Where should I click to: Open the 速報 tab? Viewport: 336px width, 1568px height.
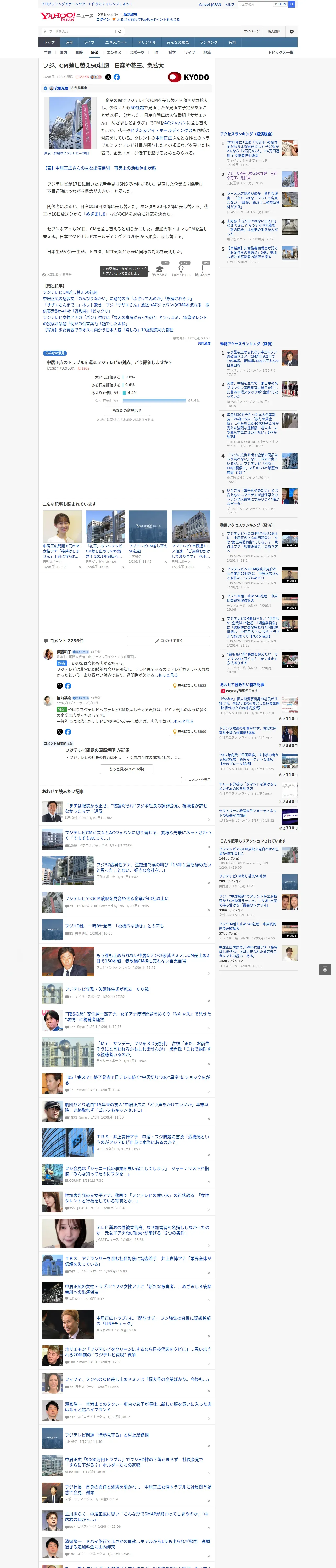pyautogui.click(x=69, y=43)
